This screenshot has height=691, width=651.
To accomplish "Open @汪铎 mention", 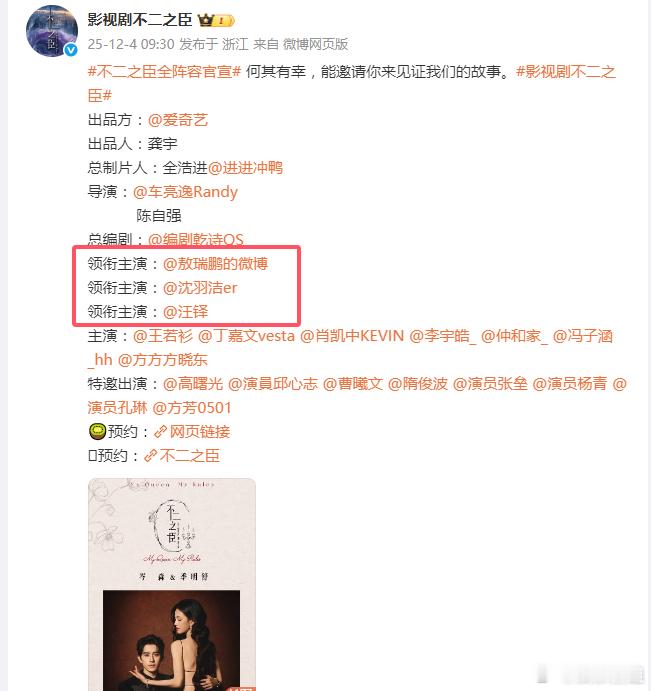I will tap(186, 312).
